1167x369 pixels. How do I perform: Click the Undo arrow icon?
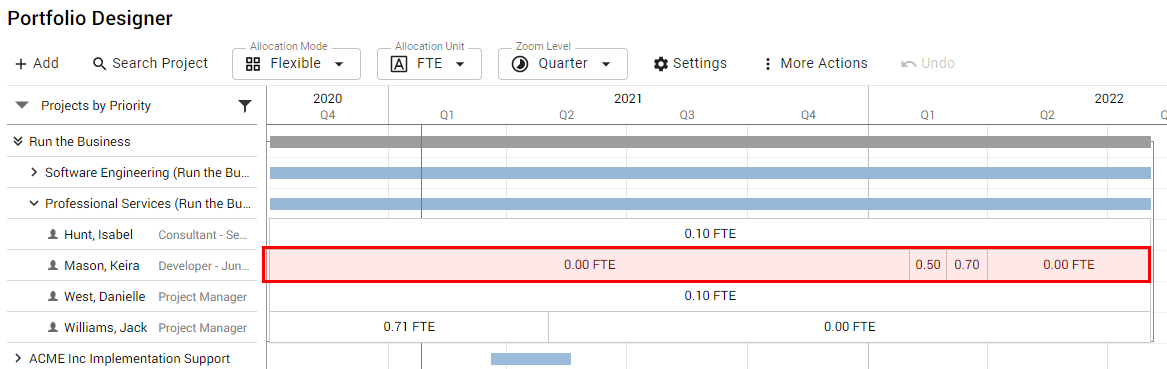coord(908,64)
